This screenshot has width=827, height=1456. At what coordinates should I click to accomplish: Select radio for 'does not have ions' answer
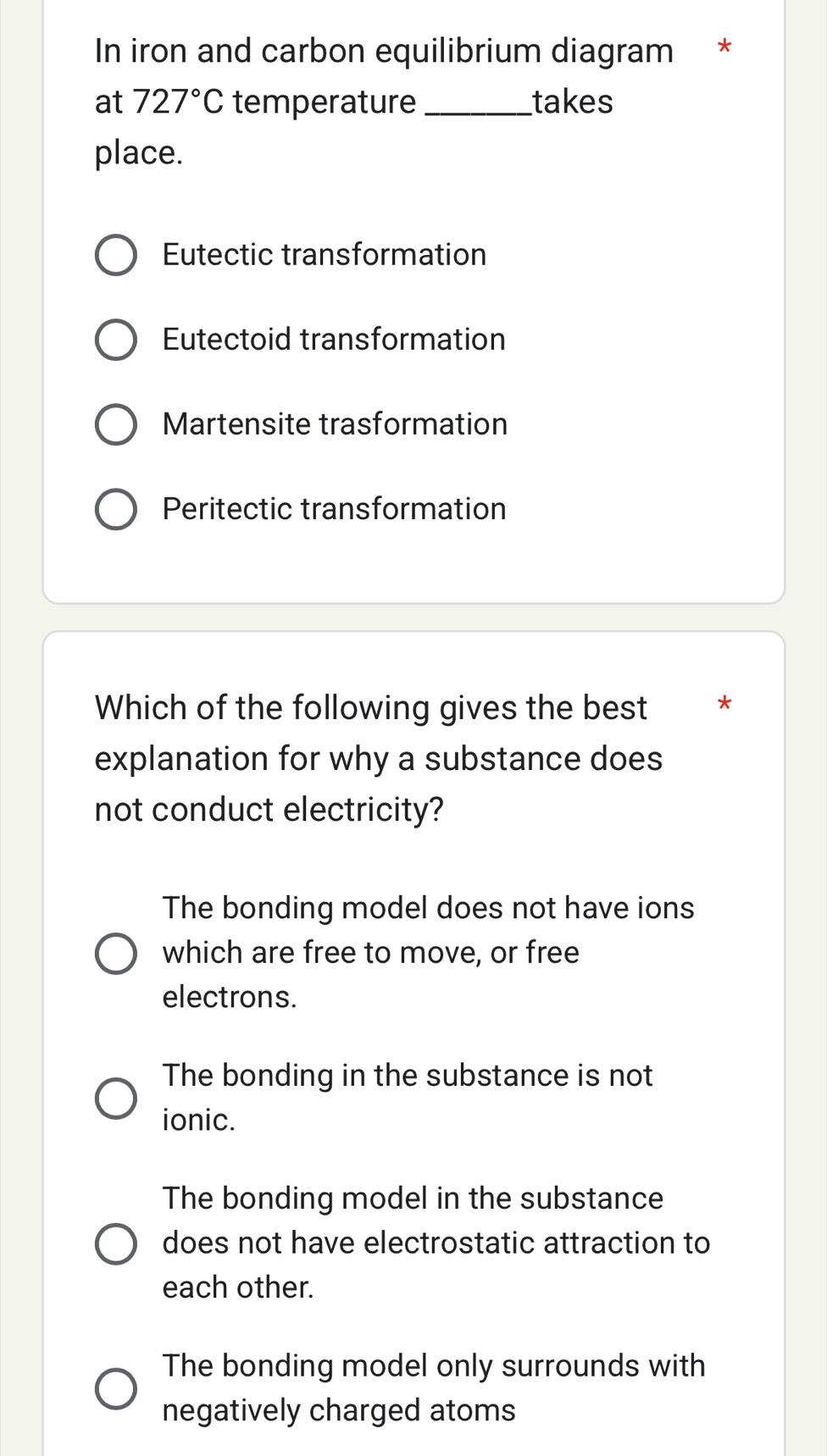click(115, 955)
